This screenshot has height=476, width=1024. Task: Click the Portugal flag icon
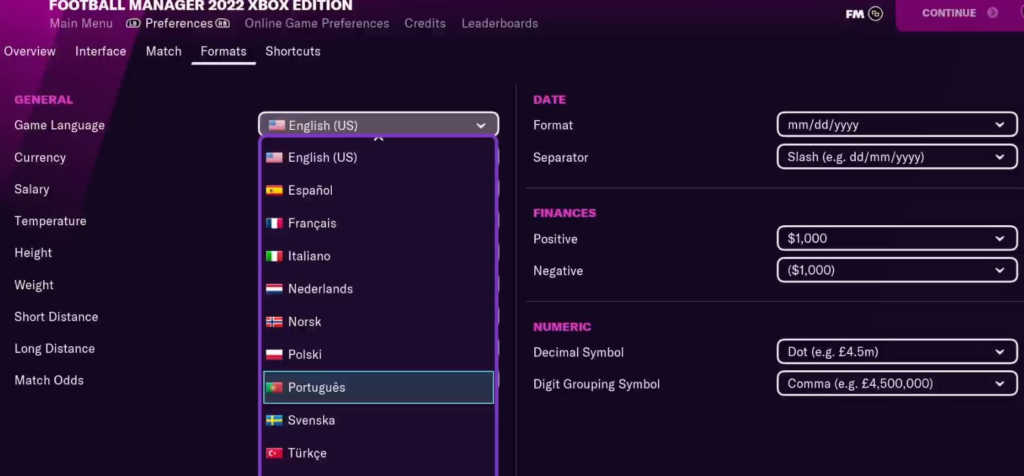[x=274, y=387]
